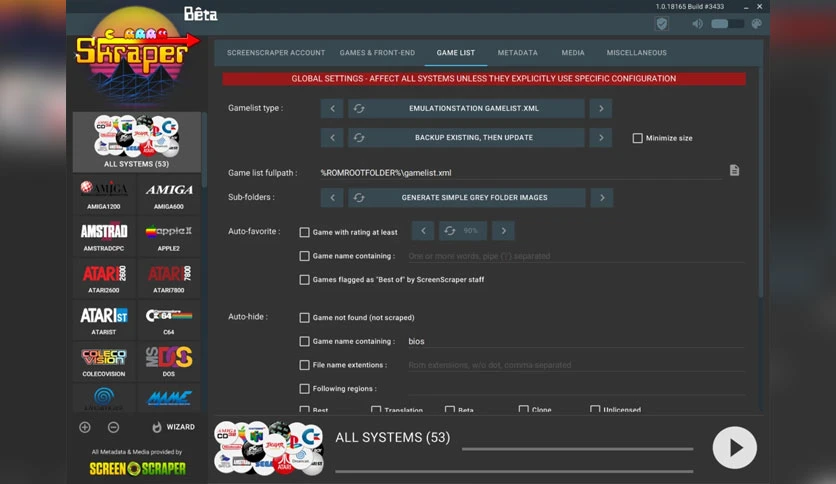
Task: Click settings panel vertical scrollbar
Action: (x=761, y=181)
